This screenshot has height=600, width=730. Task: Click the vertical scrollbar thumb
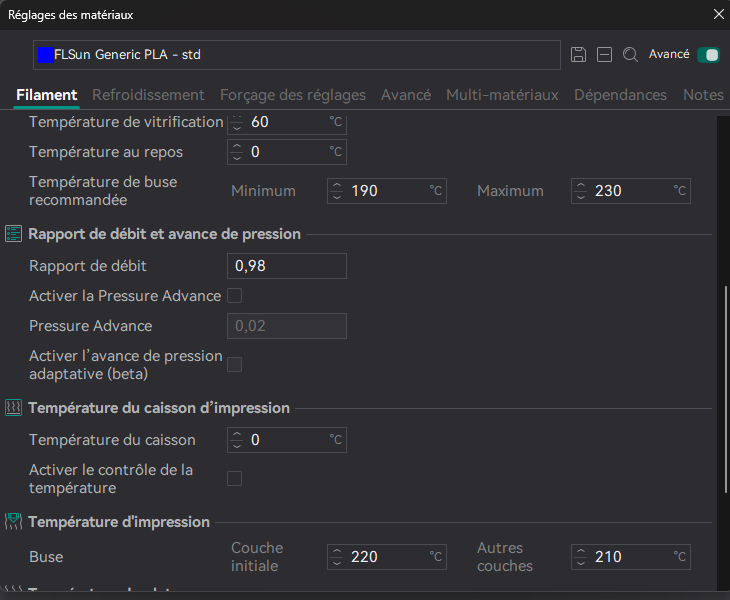725,389
